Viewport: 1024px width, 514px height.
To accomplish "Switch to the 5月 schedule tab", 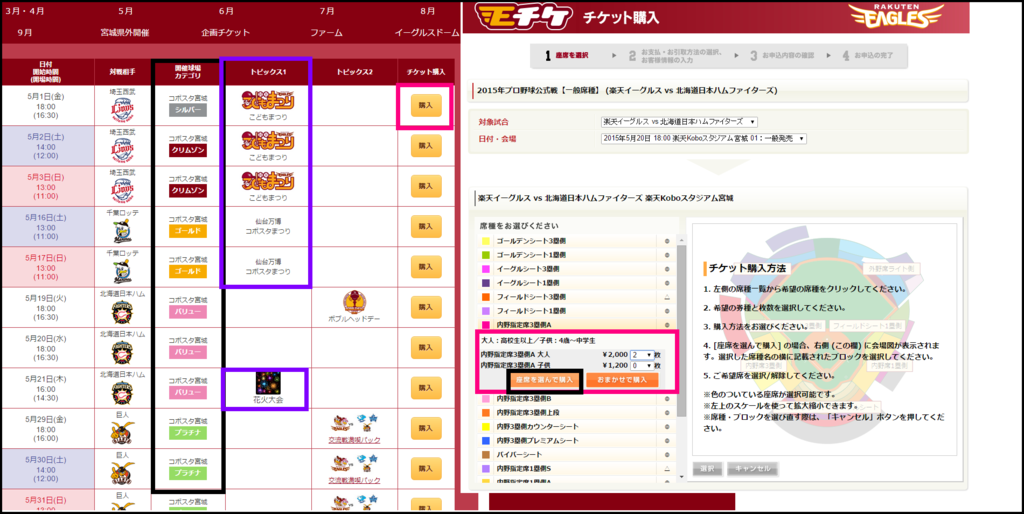I will tap(125, 11).
